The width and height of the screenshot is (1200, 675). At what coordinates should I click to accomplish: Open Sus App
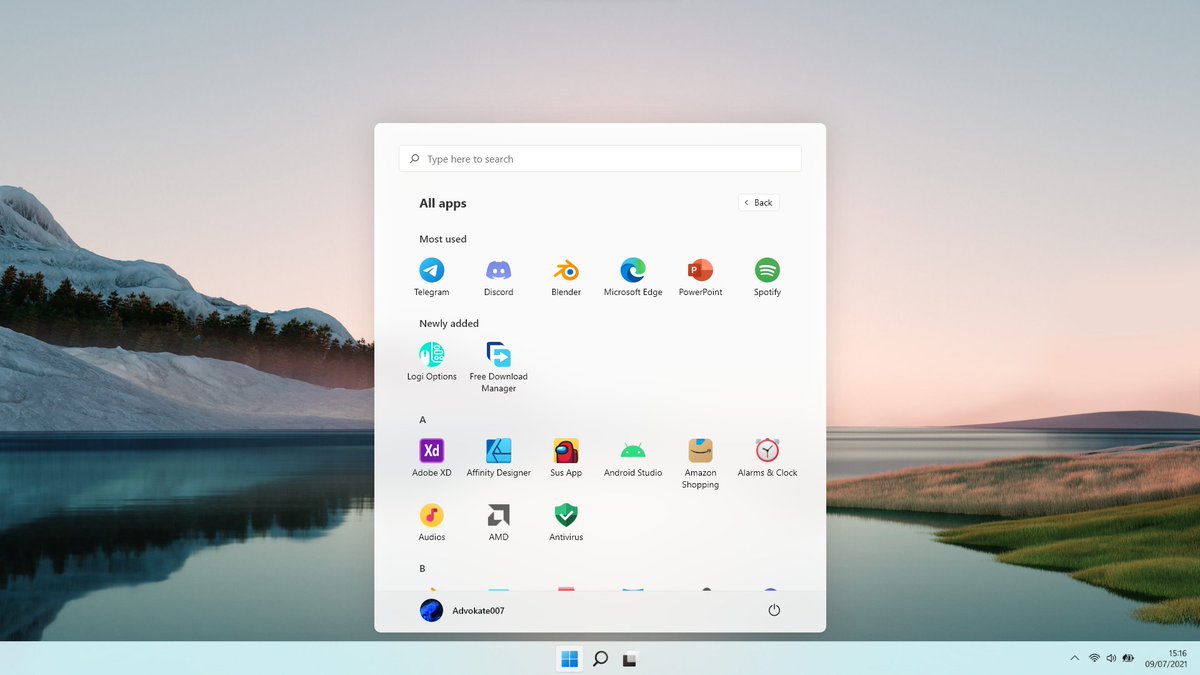[x=566, y=458]
